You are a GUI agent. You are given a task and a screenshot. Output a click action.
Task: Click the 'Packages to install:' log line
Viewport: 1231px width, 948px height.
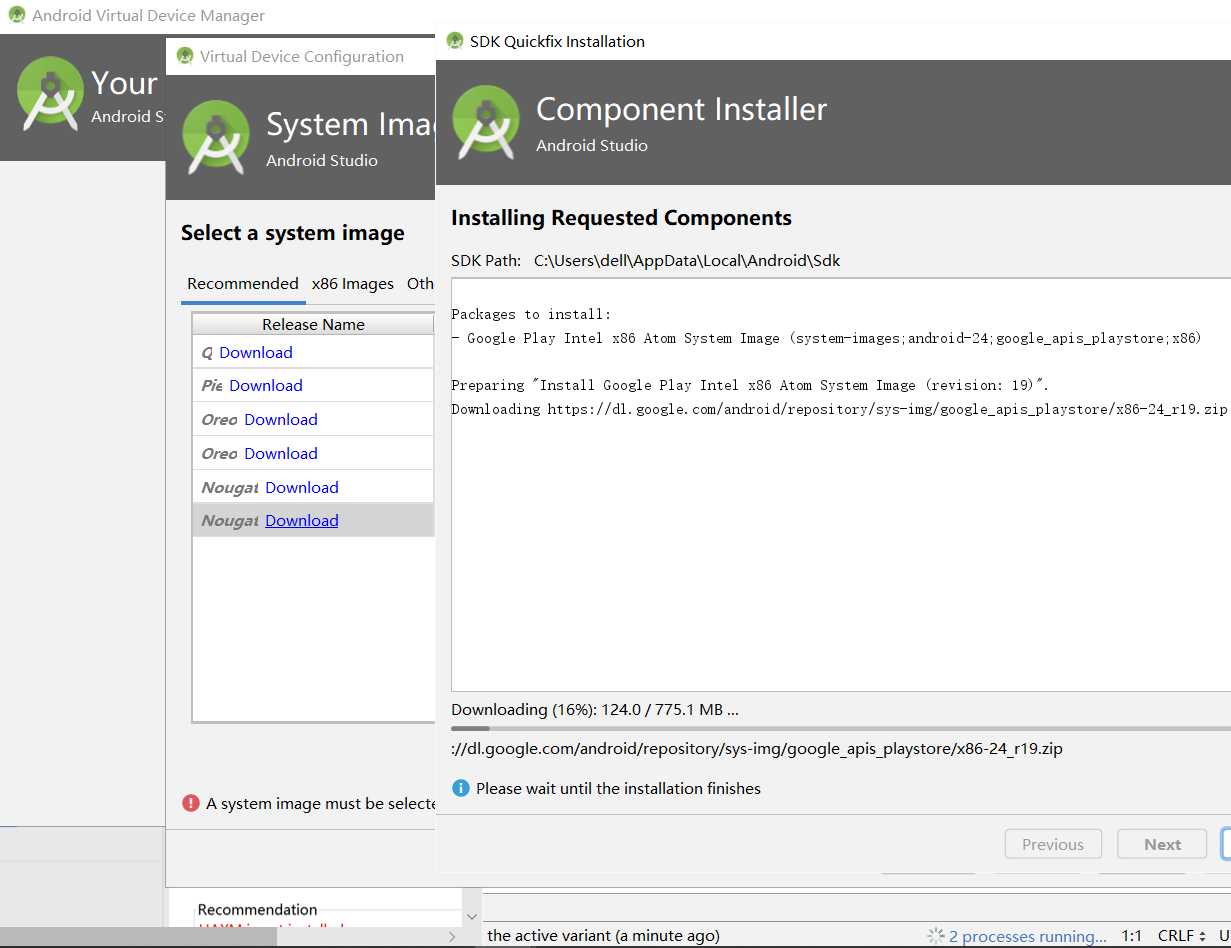pos(531,314)
